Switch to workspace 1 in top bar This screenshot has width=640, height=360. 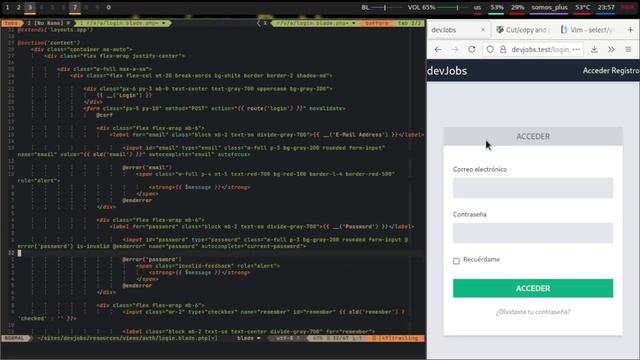[x=7, y=7]
